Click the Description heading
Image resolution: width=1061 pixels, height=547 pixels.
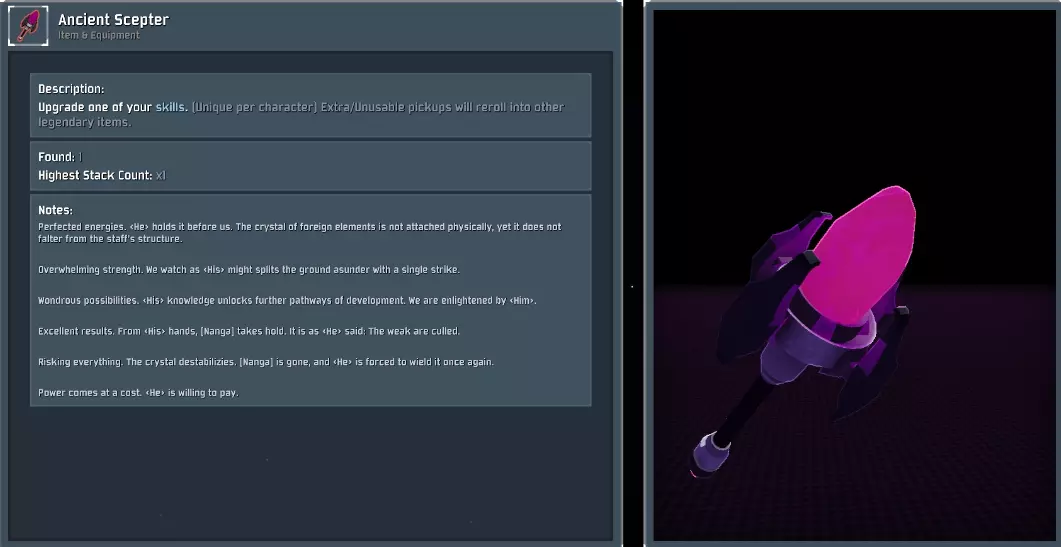coord(71,89)
